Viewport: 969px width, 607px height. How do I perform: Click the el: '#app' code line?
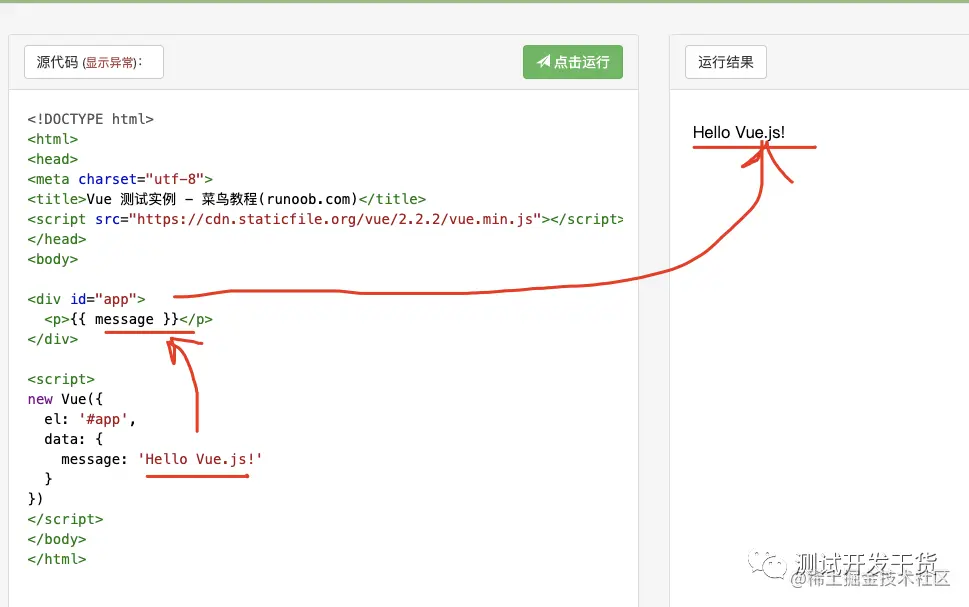[x=90, y=419]
